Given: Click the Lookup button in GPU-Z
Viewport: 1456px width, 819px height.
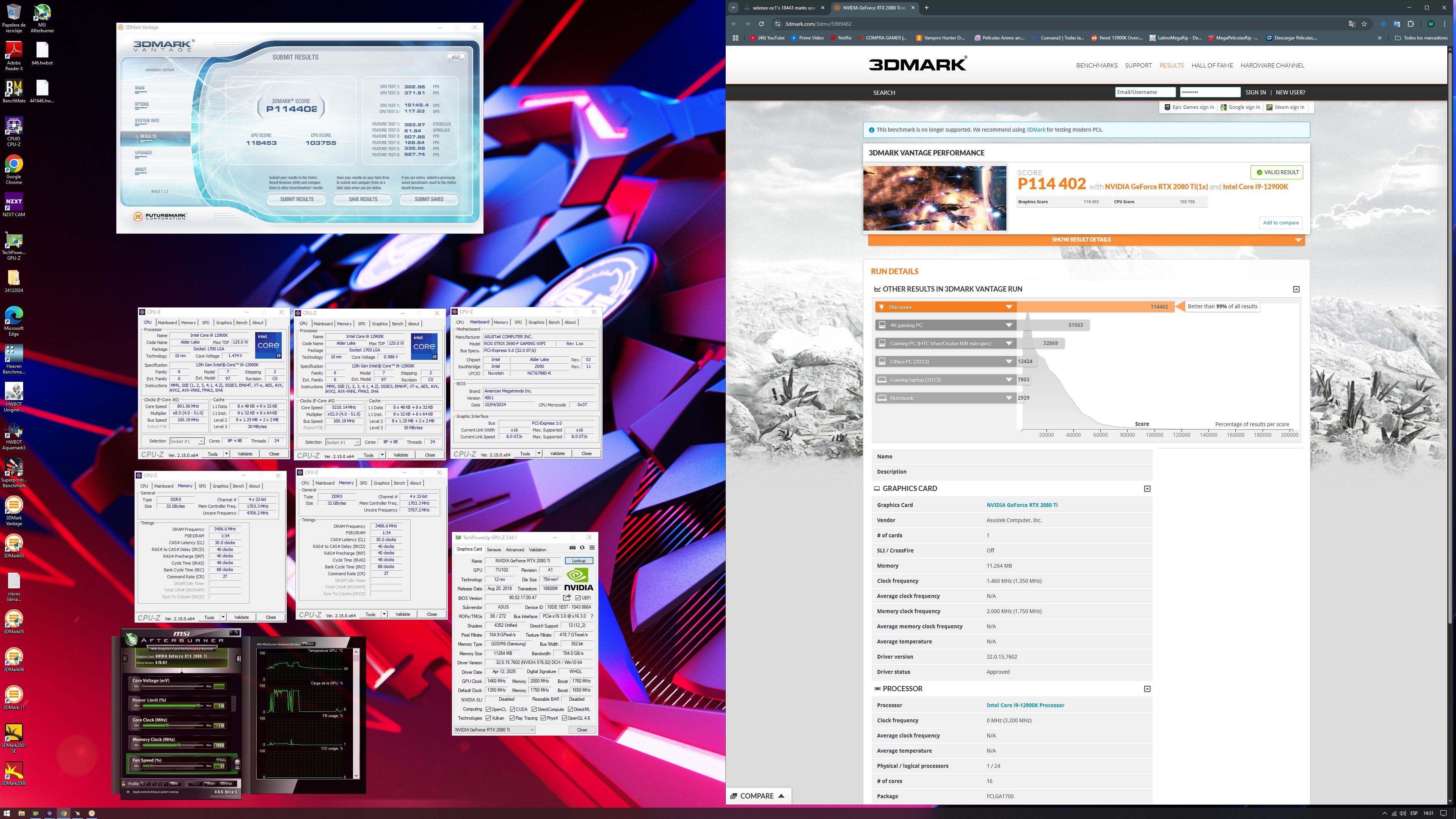Looking at the screenshot, I should point(579,561).
